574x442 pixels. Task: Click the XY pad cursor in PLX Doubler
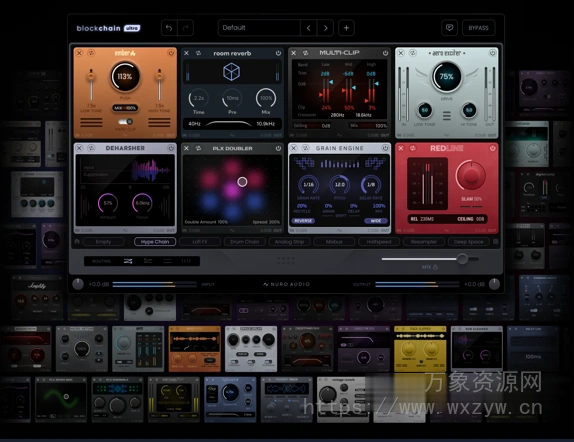tap(242, 182)
